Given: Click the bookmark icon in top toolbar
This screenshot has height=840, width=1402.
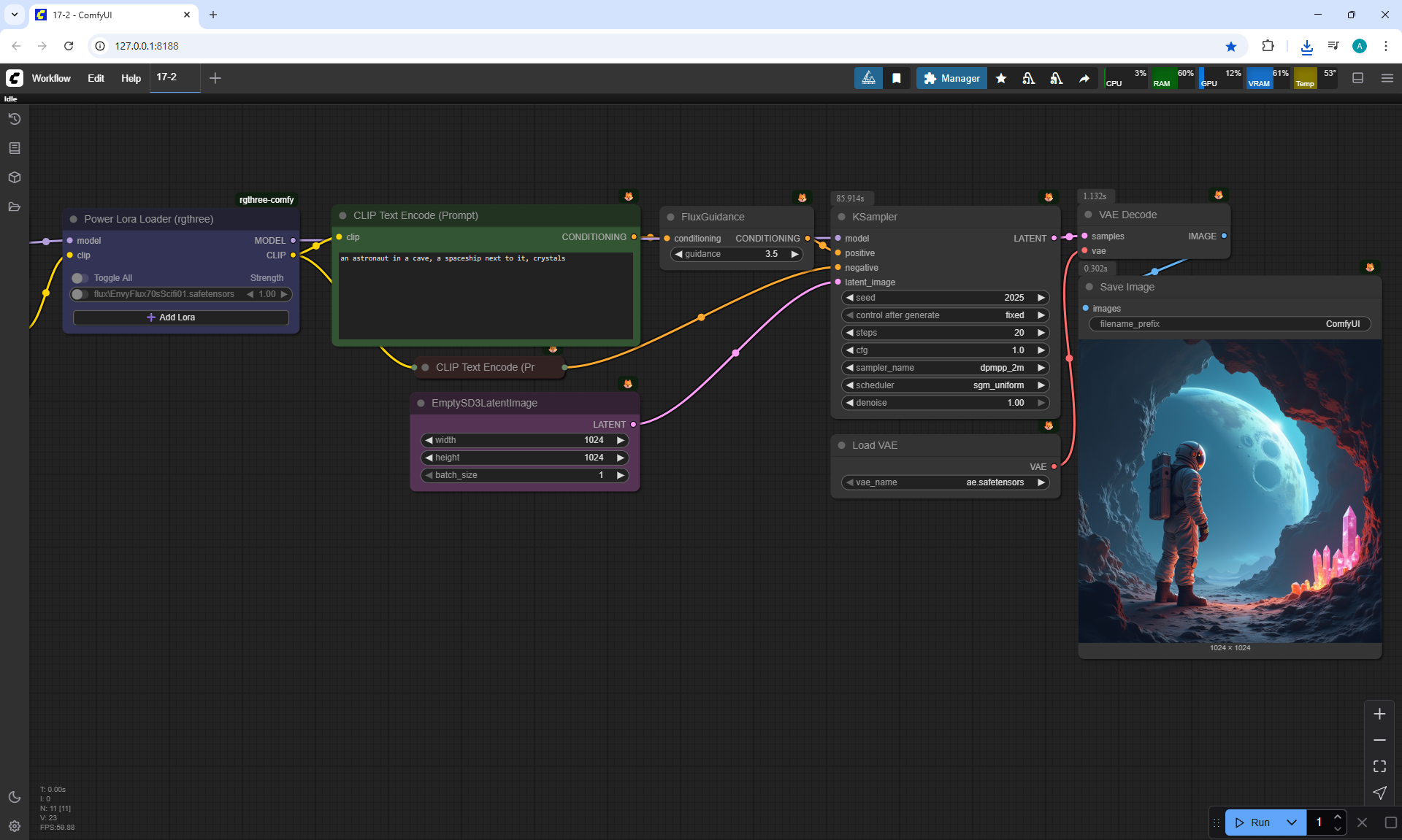Looking at the screenshot, I should pos(897,78).
